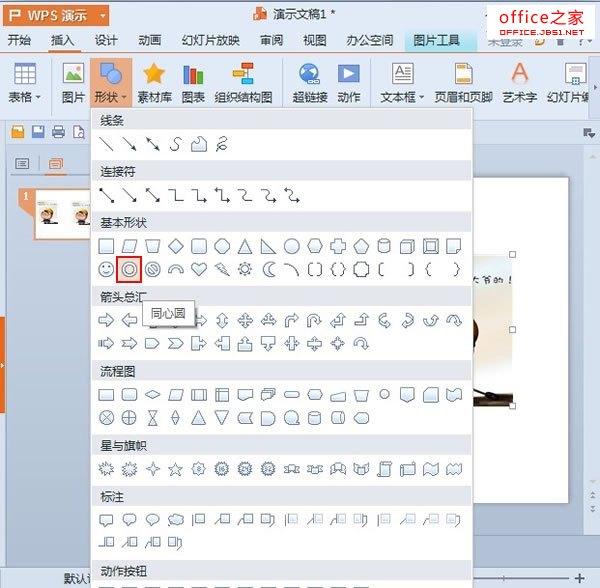Select the curve line tool
This screenshot has height=588, width=600.
tap(176, 144)
